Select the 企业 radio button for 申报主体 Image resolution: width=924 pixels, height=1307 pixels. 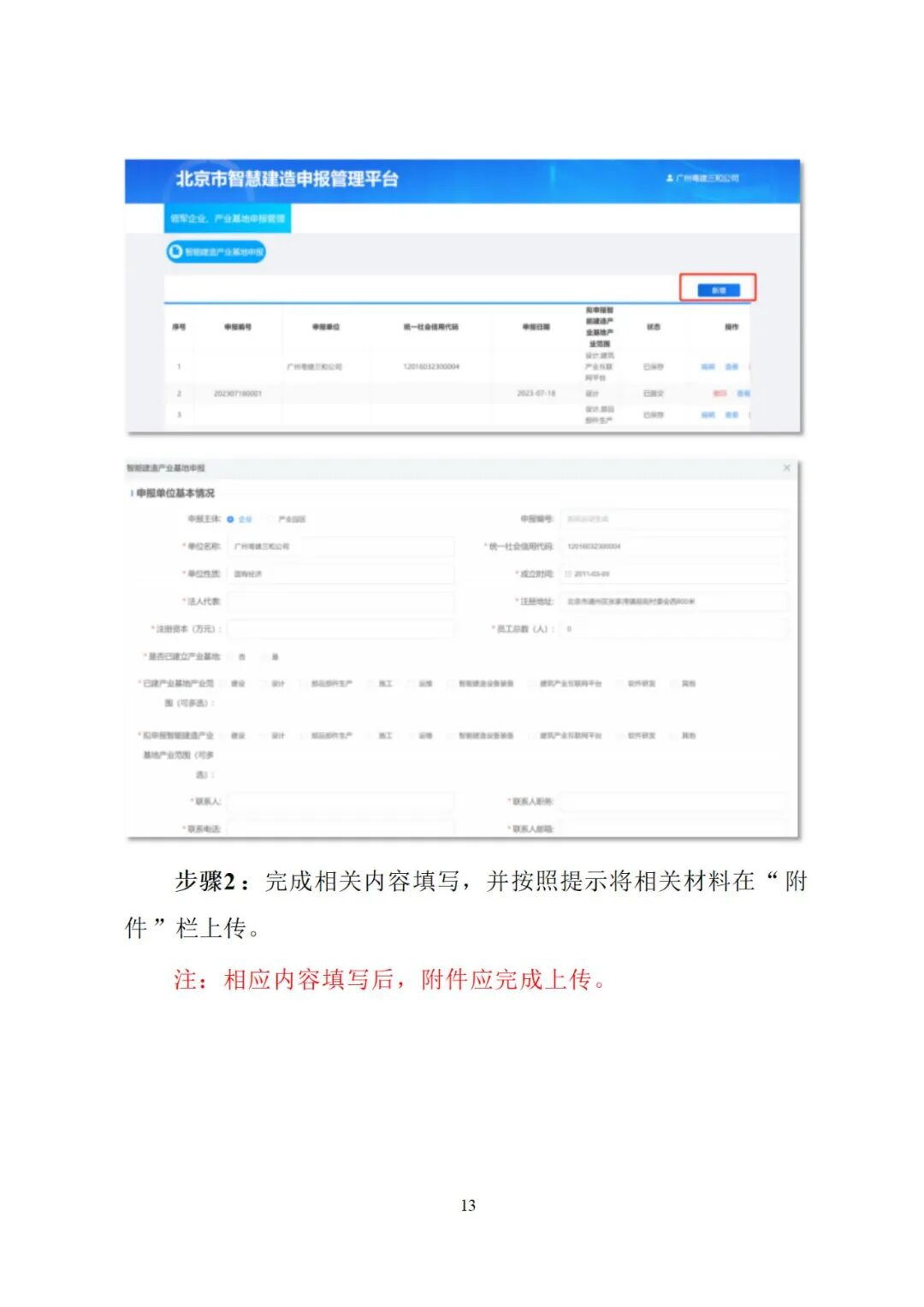[232, 518]
